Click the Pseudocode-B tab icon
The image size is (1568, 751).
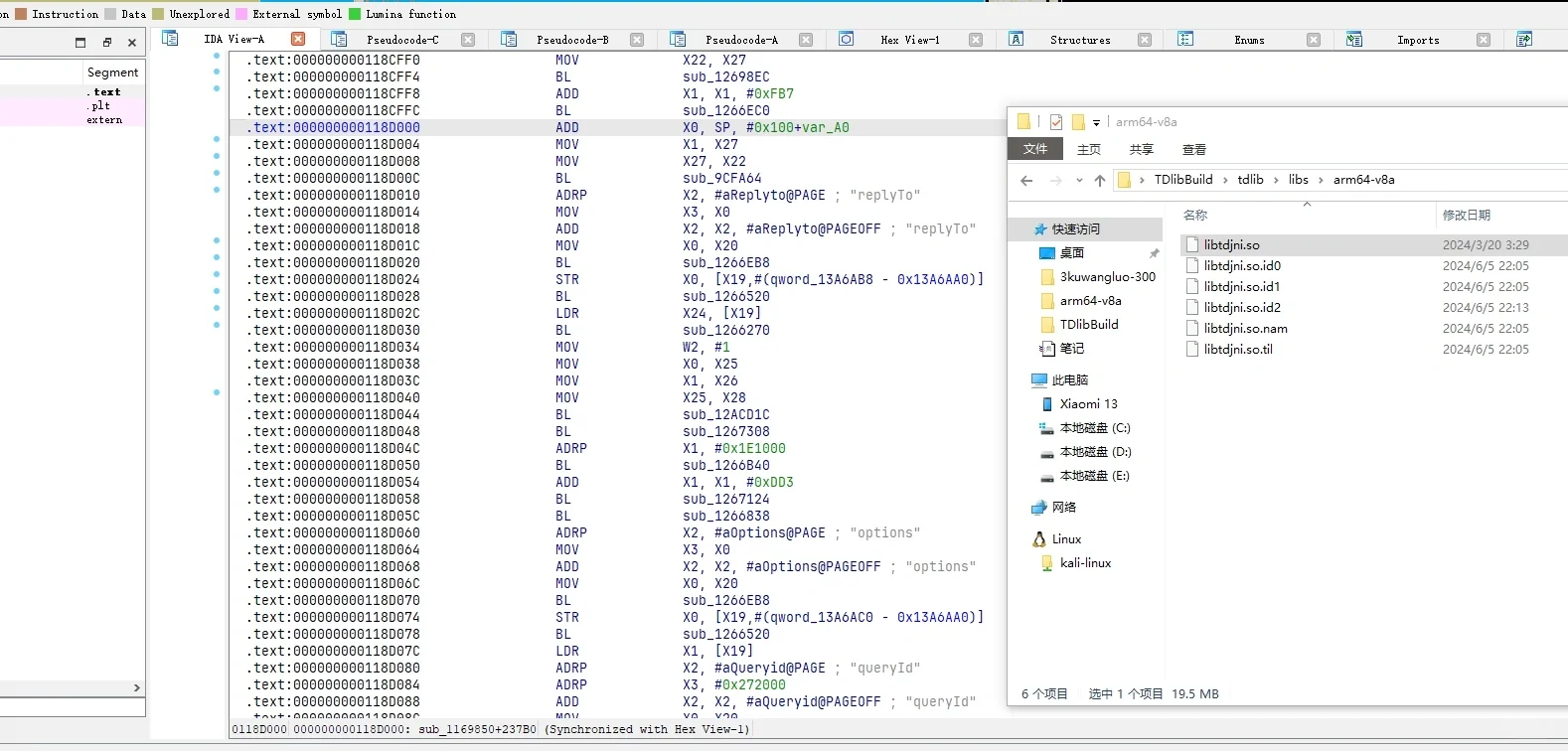(x=509, y=39)
